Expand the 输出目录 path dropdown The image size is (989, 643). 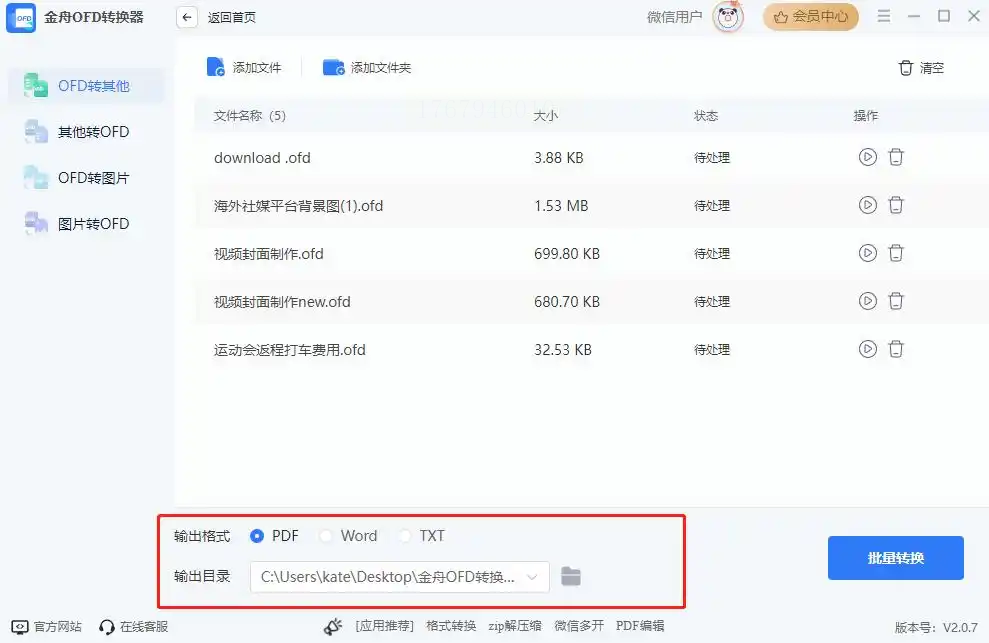tap(532, 577)
